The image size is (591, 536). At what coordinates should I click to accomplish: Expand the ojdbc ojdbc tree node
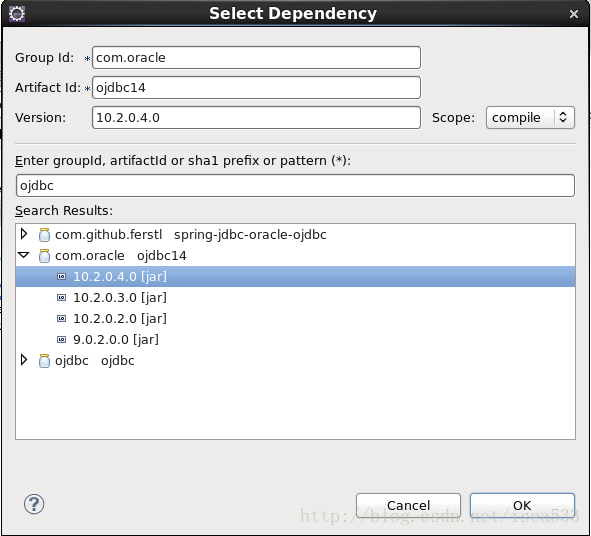(x=24, y=360)
